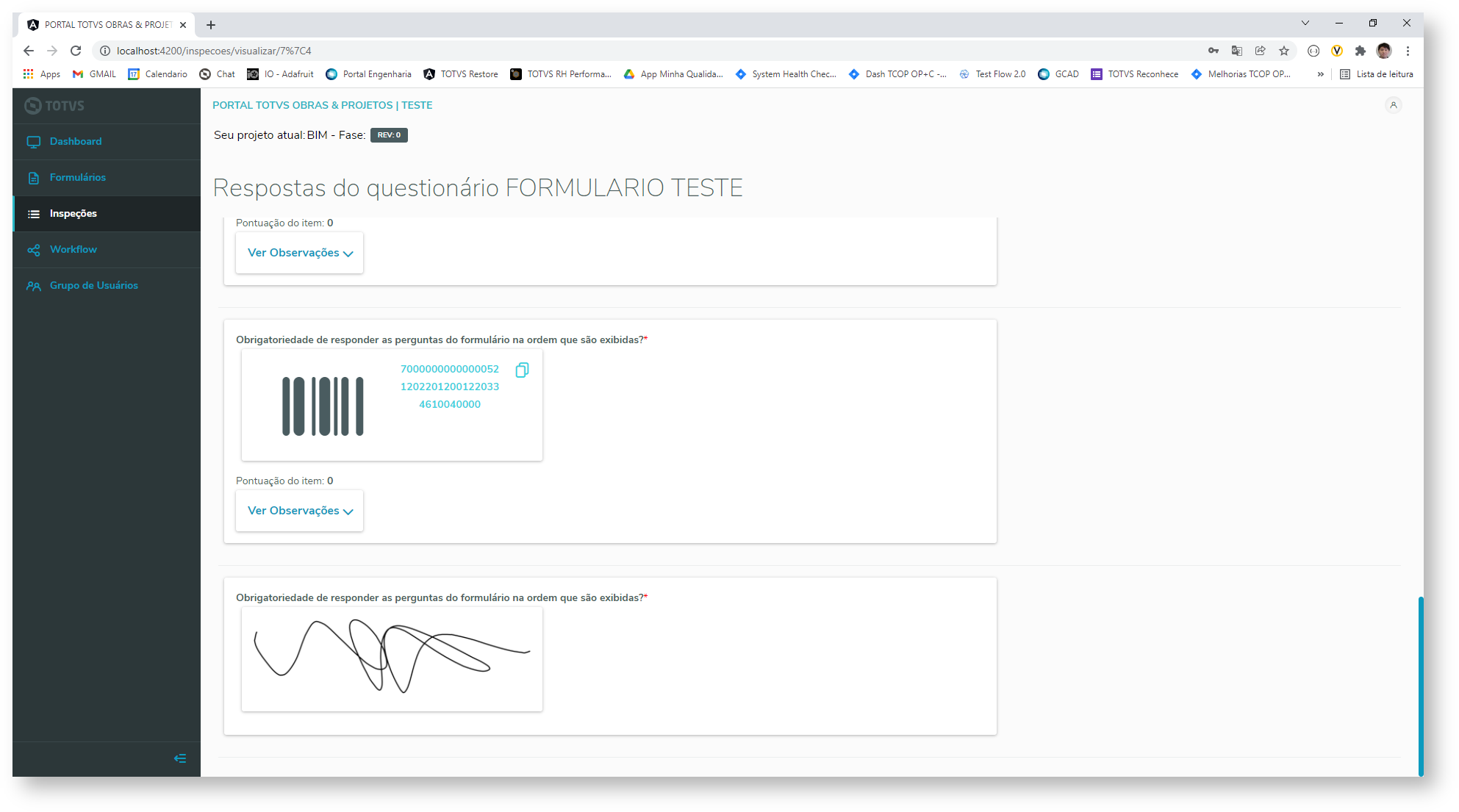1459x812 pixels.
Task: Reload the page with refresh icon
Action: (76, 51)
